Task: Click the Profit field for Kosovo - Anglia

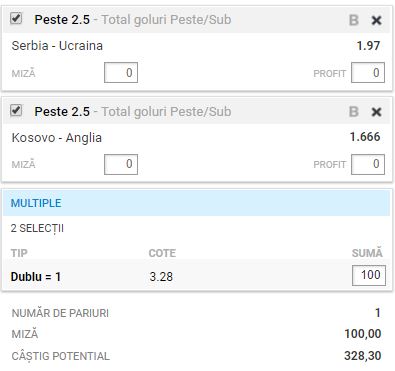Action: click(368, 164)
